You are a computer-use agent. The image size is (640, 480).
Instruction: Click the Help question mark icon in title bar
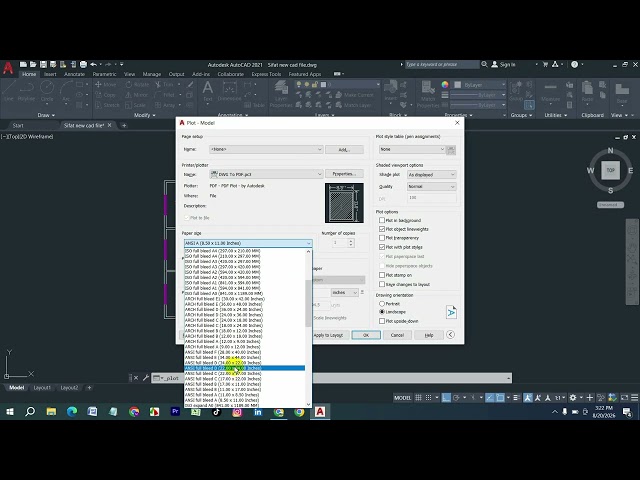(574, 64)
